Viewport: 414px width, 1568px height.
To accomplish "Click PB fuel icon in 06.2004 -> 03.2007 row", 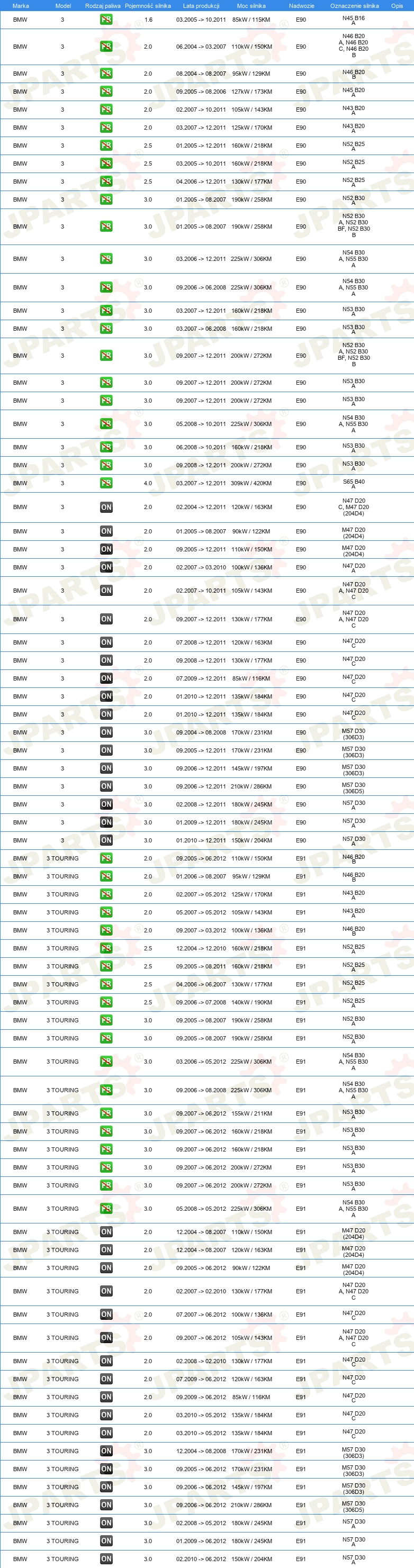I will tap(106, 46).
